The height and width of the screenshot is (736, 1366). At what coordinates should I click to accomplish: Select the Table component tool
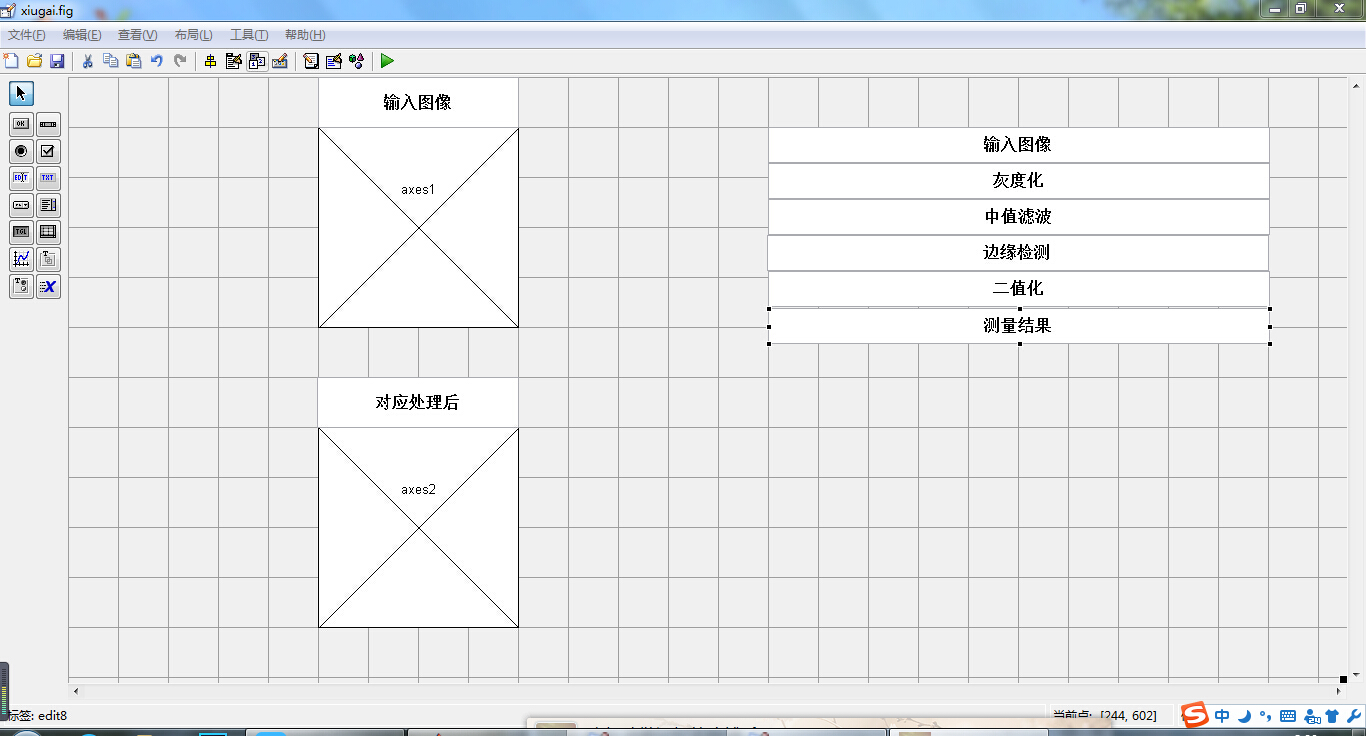click(48, 232)
